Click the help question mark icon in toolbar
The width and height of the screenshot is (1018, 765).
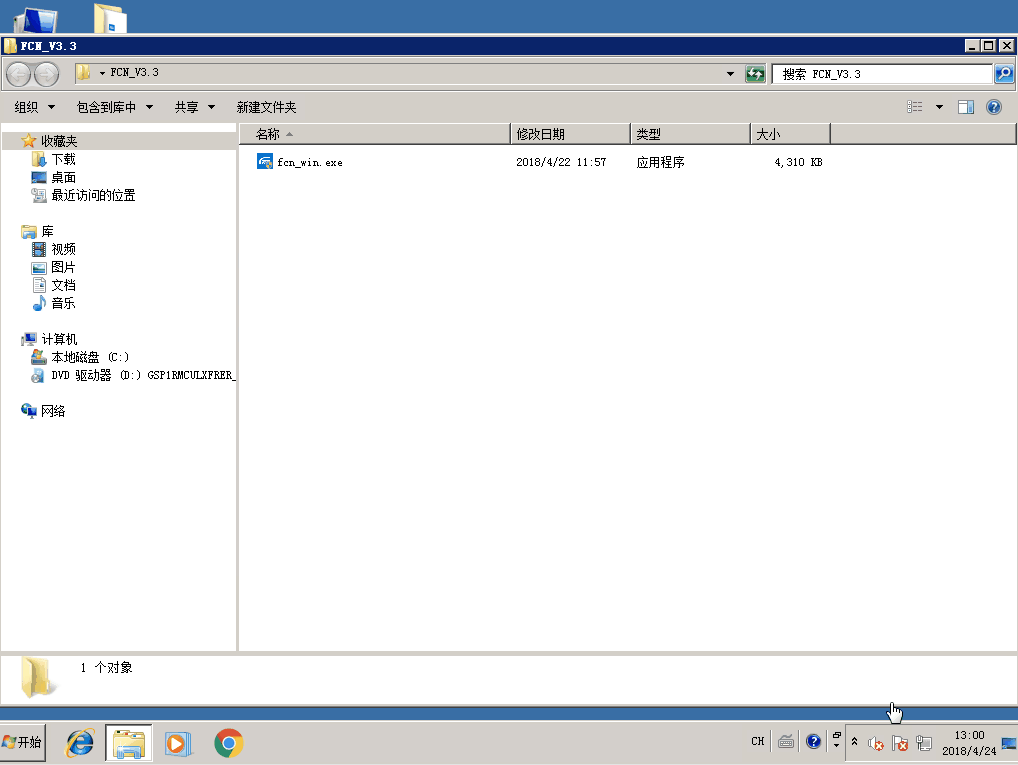(993, 107)
